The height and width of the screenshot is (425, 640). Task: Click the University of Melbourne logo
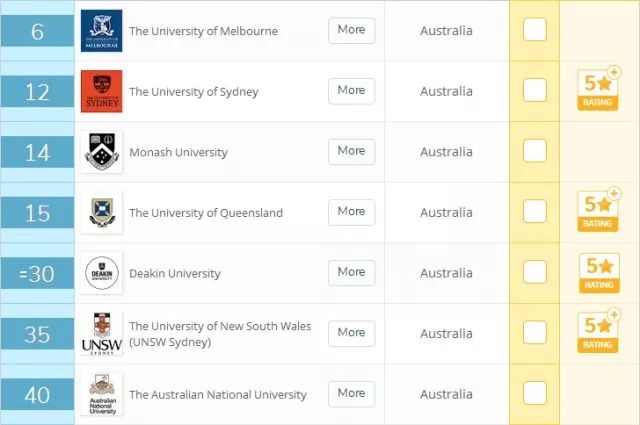pos(102,31)
